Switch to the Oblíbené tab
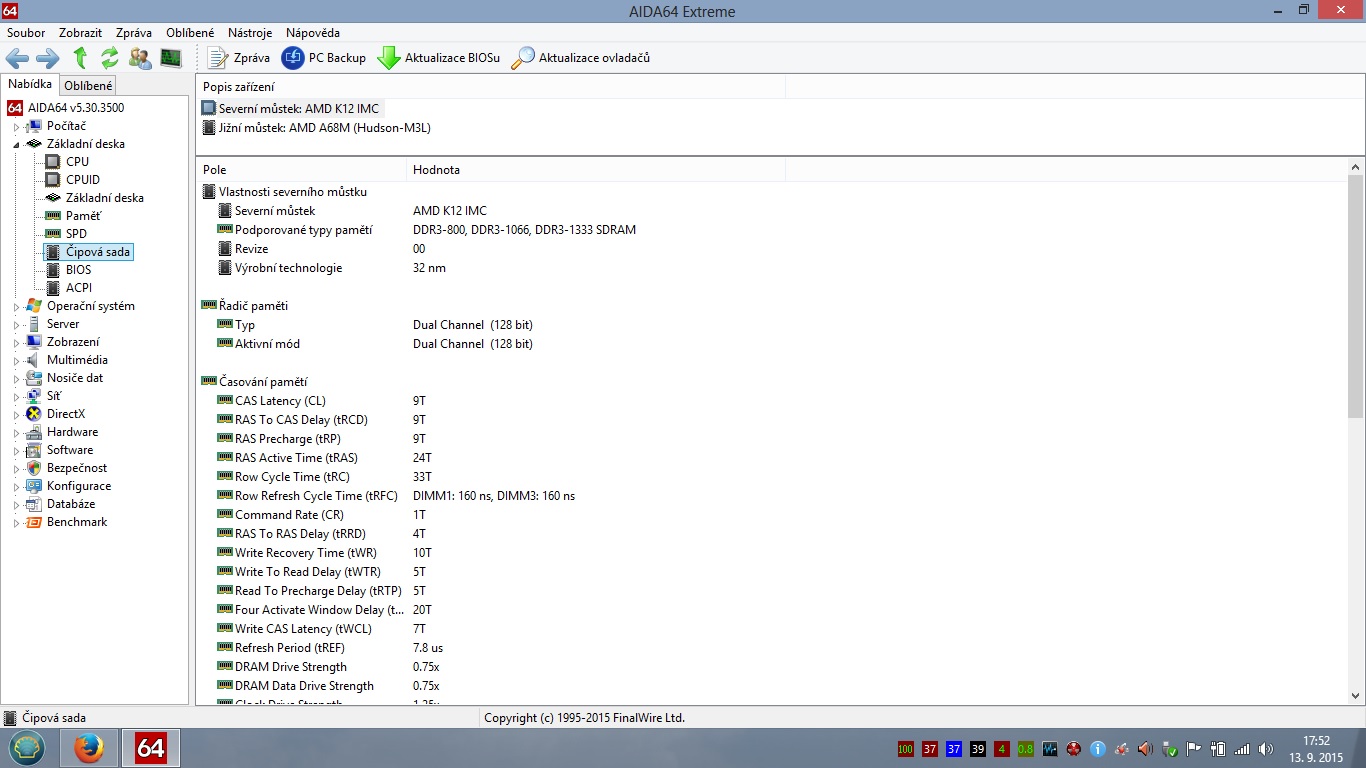1366x768 pixels. [88, 86]
